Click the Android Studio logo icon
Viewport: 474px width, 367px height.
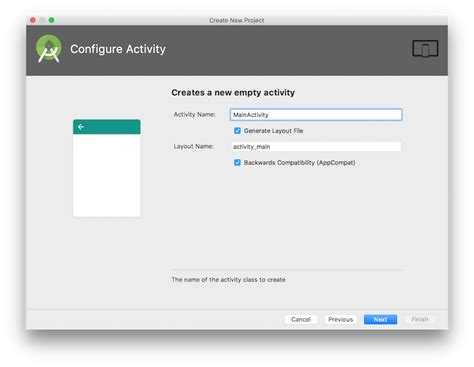point(49,49)
